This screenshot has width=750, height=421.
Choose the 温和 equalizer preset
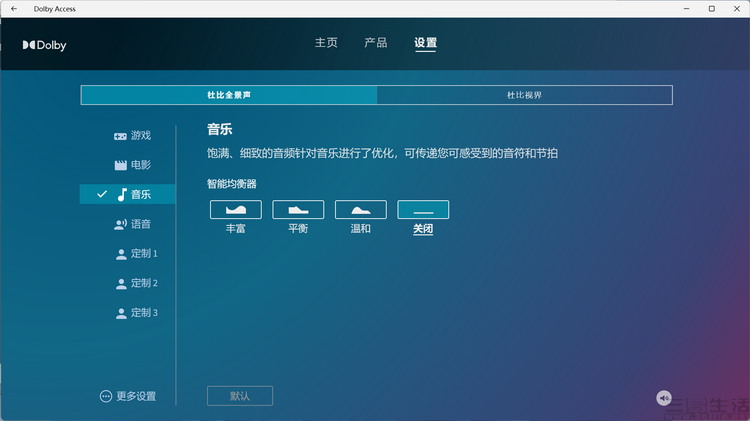361,210
